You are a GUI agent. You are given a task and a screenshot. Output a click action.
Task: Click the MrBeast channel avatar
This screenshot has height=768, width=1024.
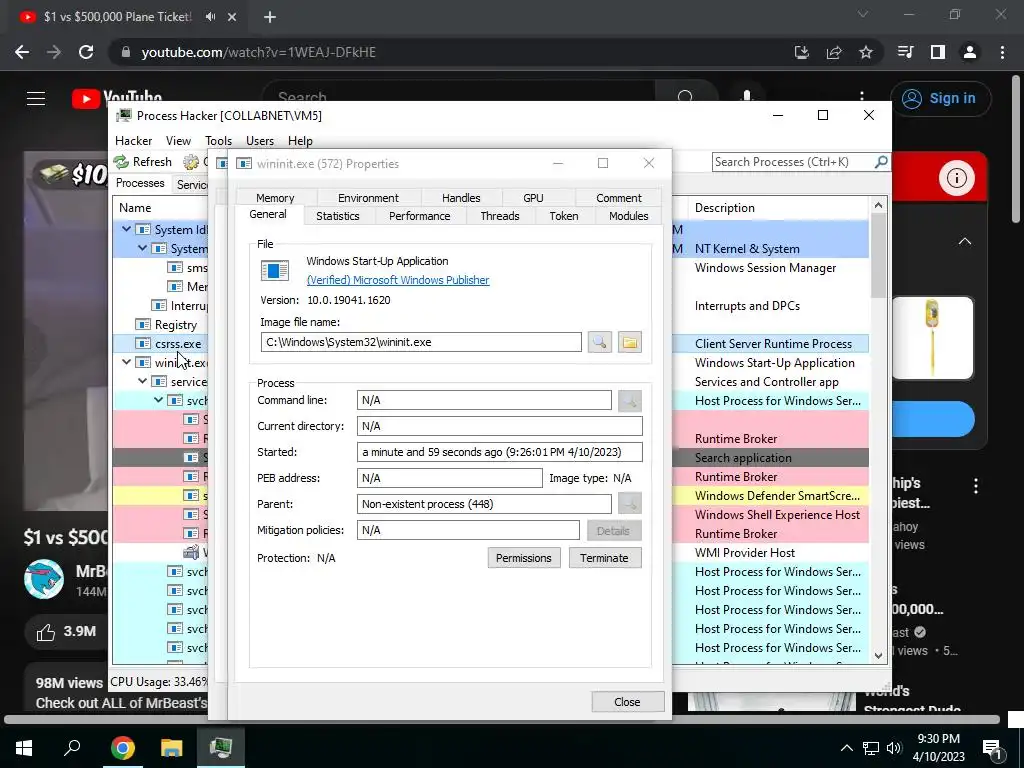pos(44,579)
